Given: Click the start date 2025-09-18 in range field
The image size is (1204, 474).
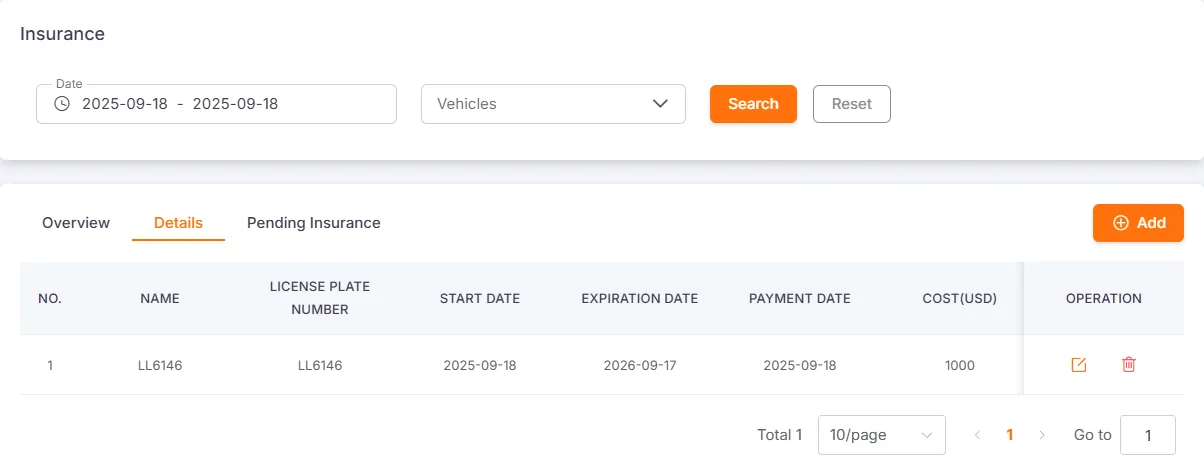Looking at the screenshot, I should point(125,103).
